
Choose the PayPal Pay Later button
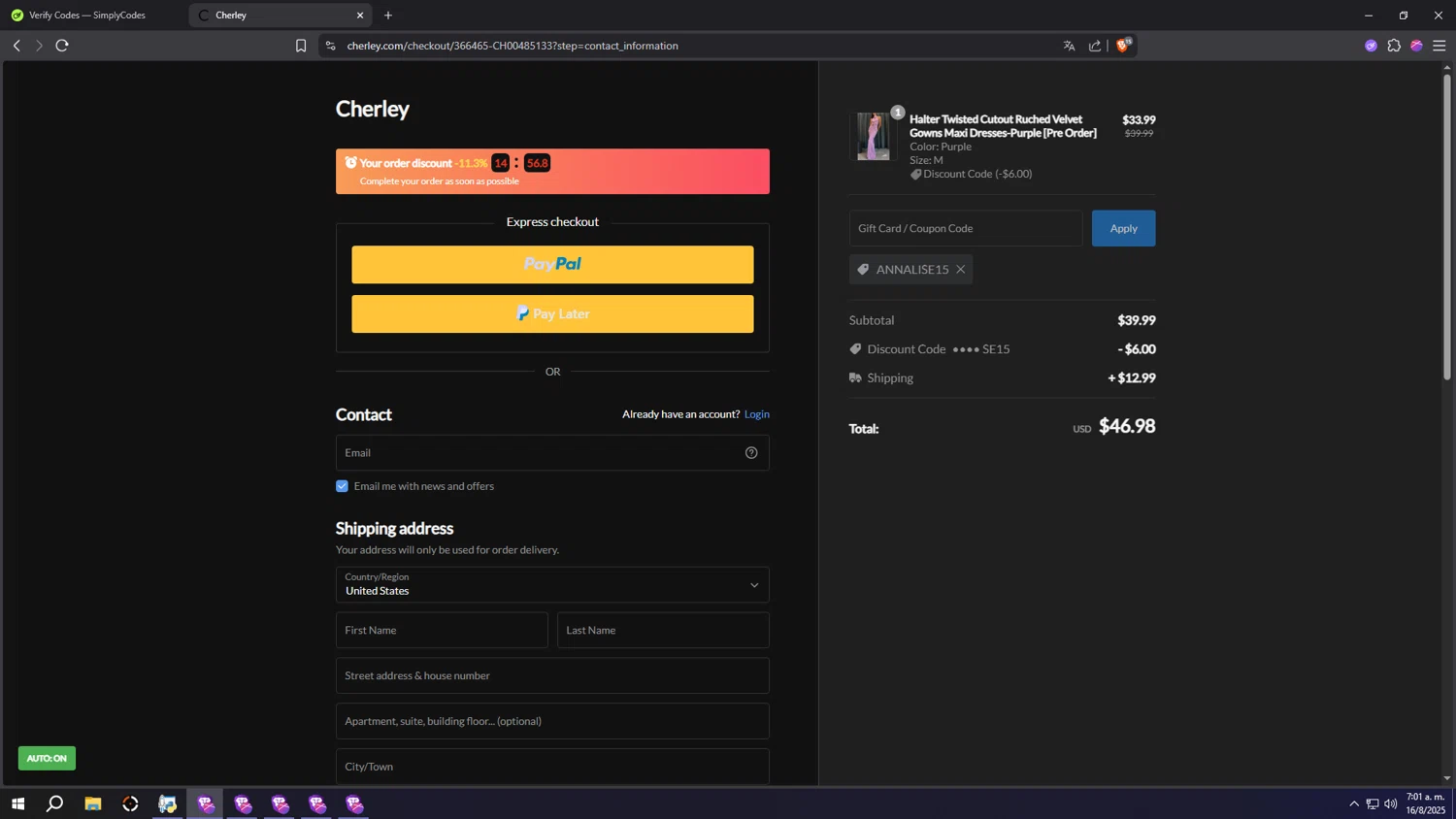click(x=552, y=313)
